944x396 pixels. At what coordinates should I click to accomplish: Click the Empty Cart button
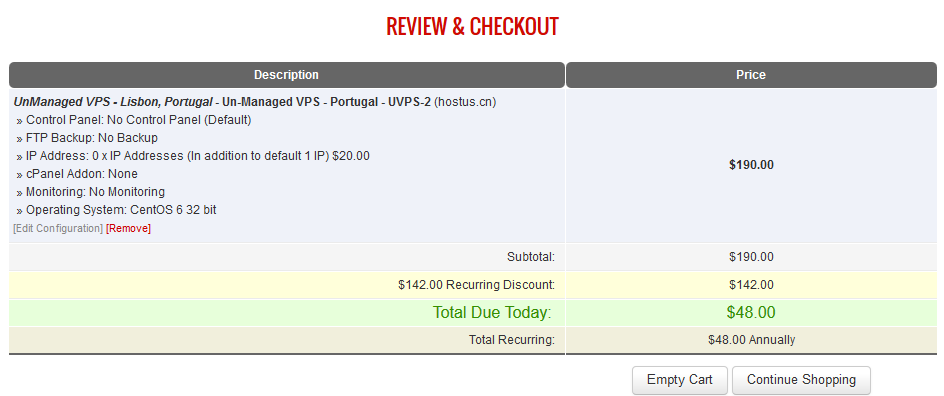point(680,380)
